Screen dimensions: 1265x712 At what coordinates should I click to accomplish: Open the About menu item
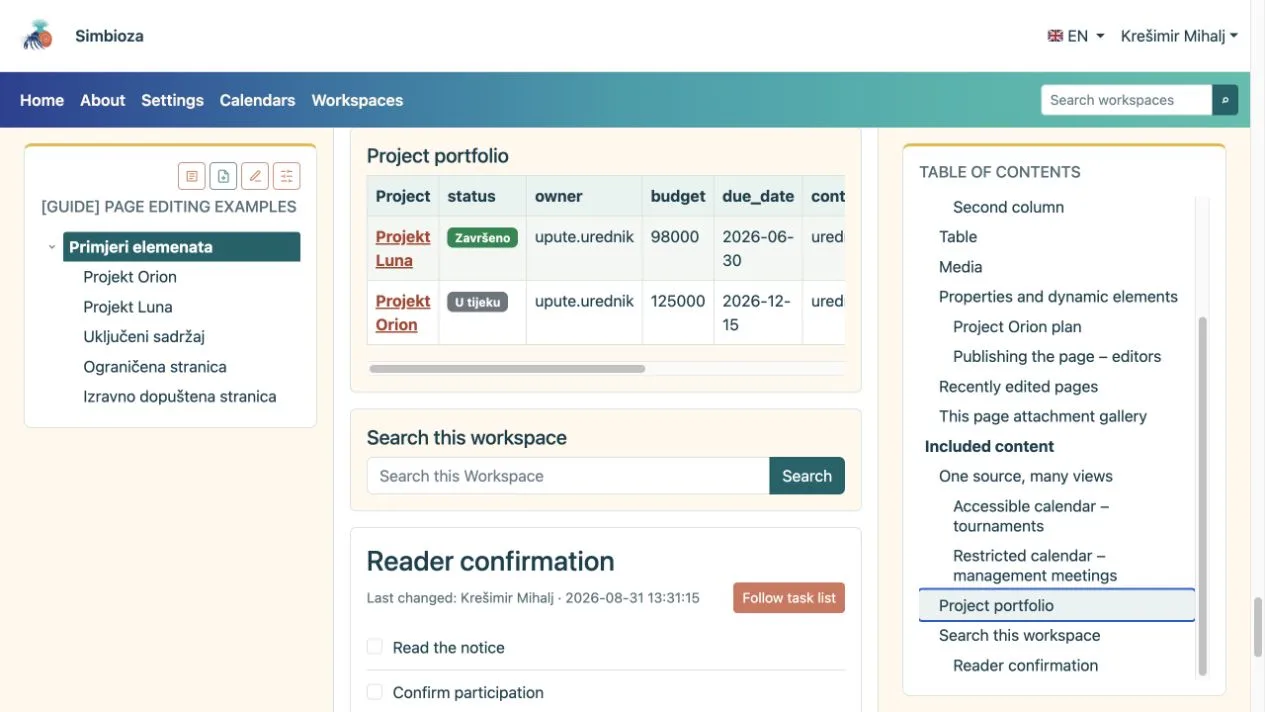coord(103,100)
